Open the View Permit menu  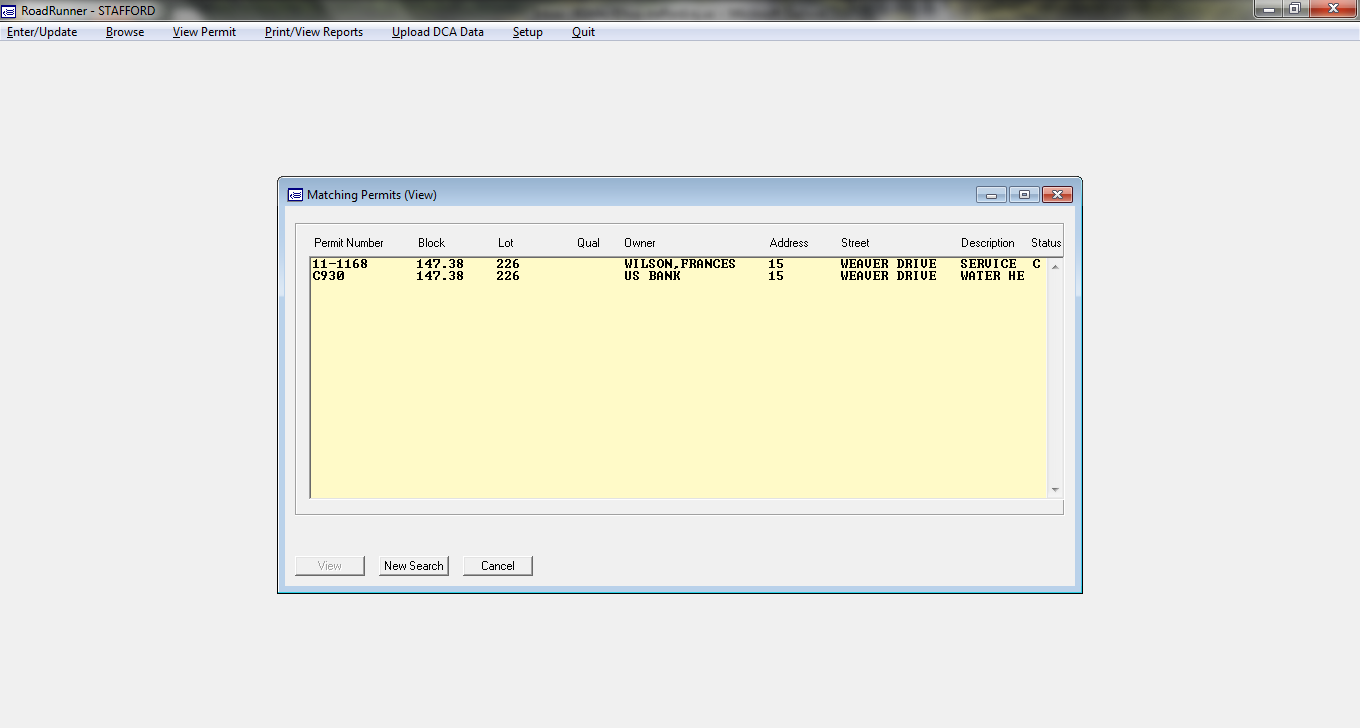204,32
